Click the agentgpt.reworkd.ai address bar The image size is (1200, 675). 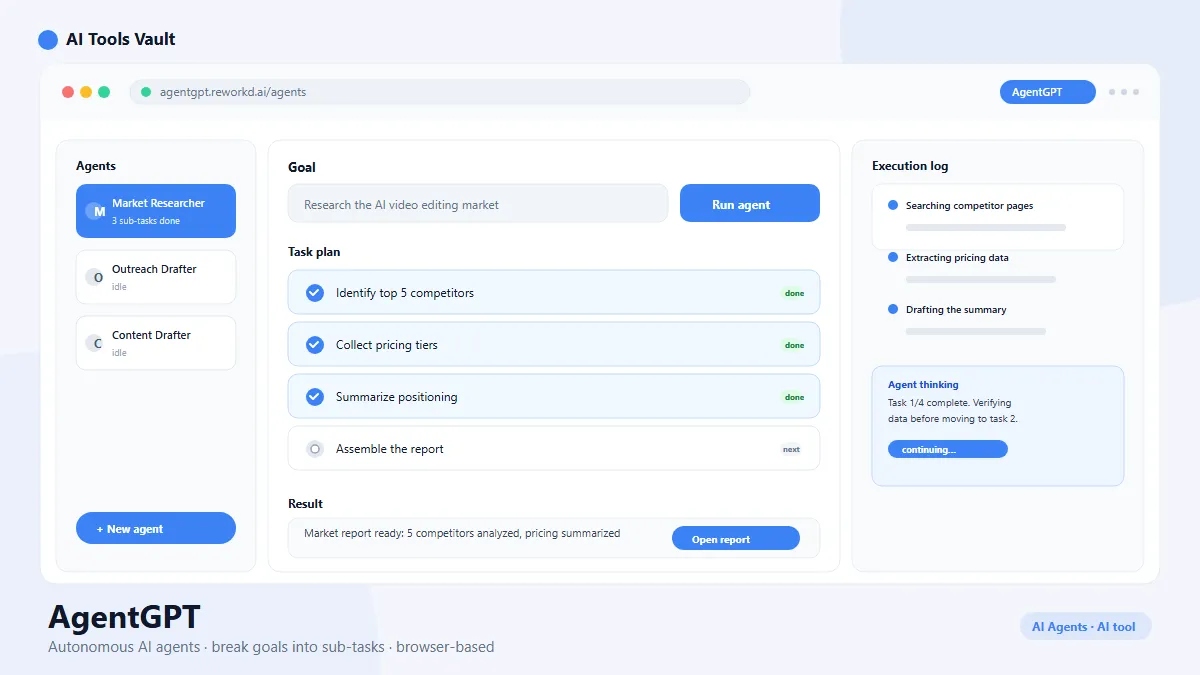pos(440,92)
